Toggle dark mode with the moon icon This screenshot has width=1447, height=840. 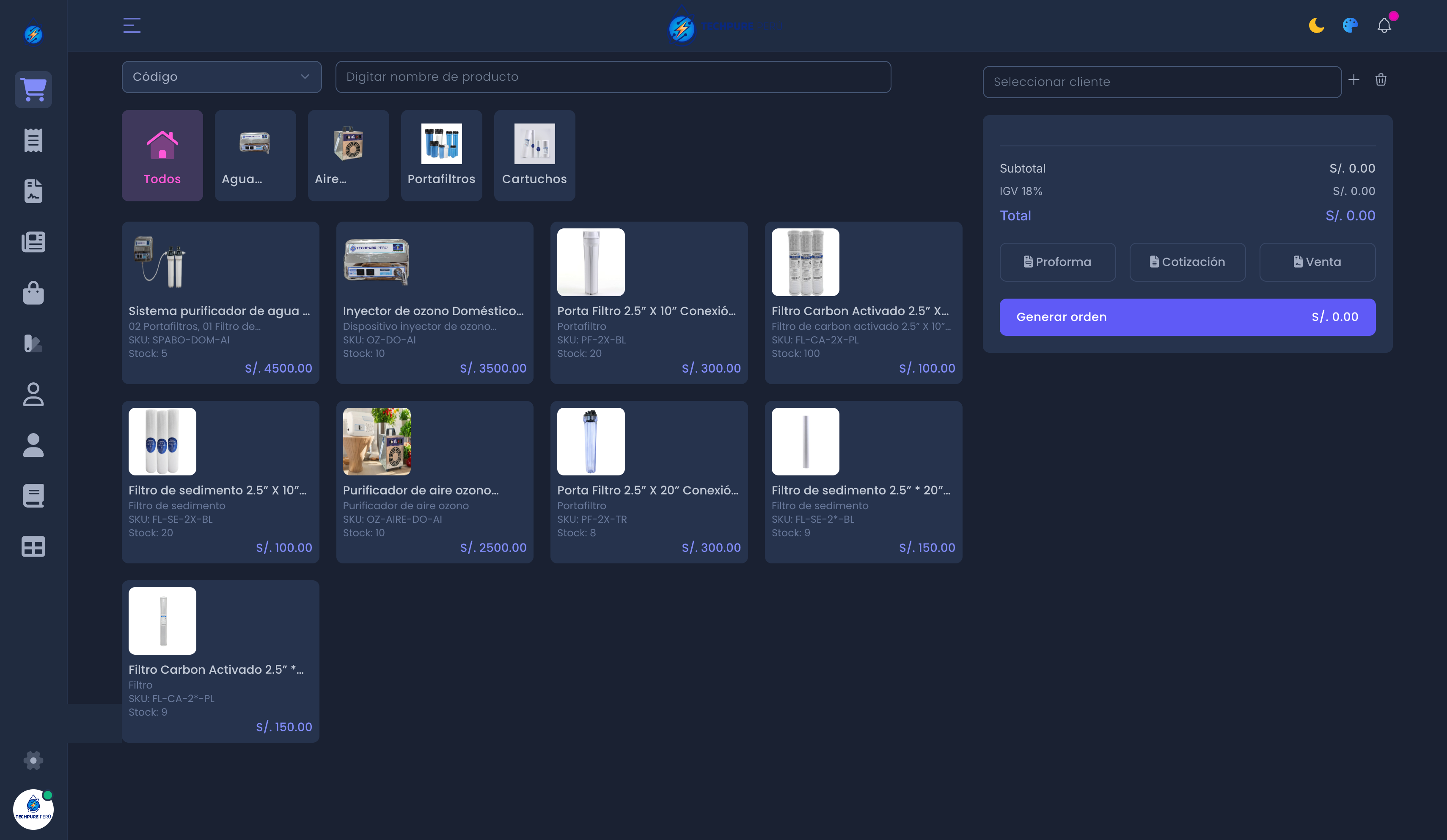1316,25
